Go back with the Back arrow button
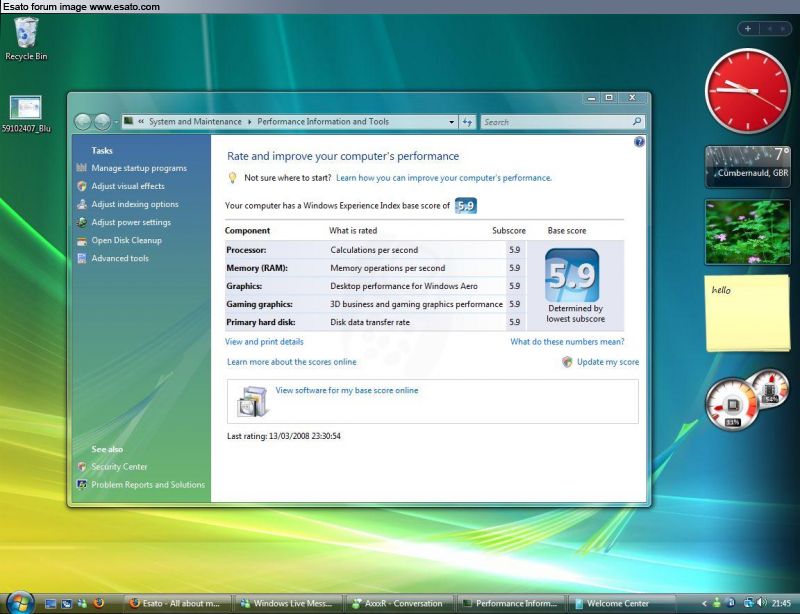The image size is (800, 614). [x=83, y=121]
